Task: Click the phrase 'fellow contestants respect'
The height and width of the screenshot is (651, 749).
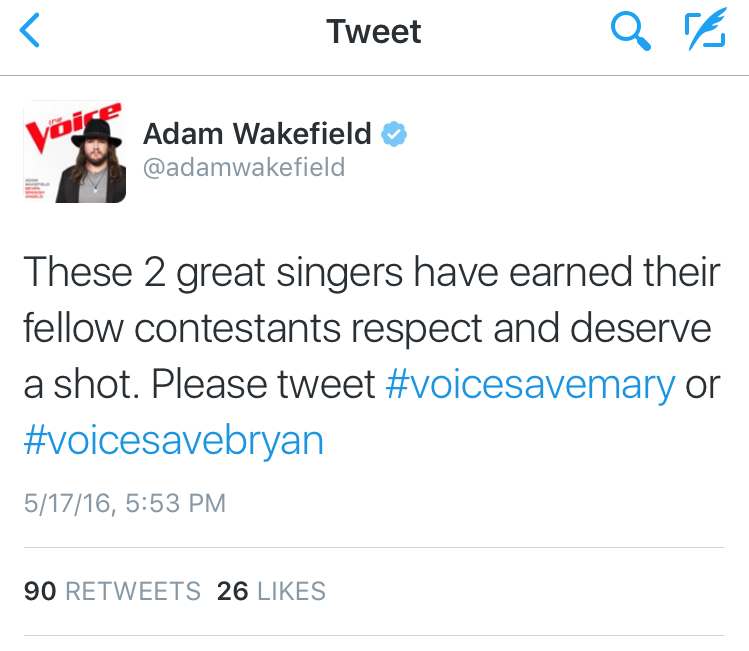Action: [x=253, y=329]
